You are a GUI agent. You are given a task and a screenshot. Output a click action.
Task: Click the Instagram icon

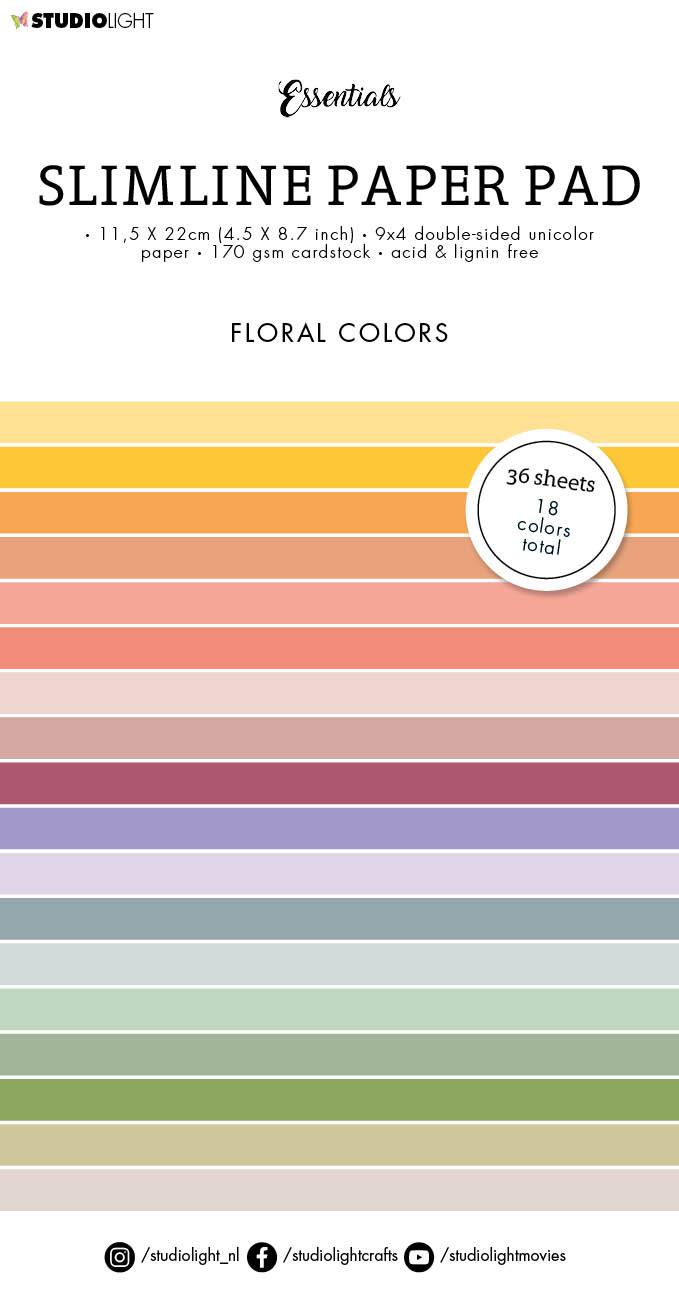click(x=119, y=1256)
